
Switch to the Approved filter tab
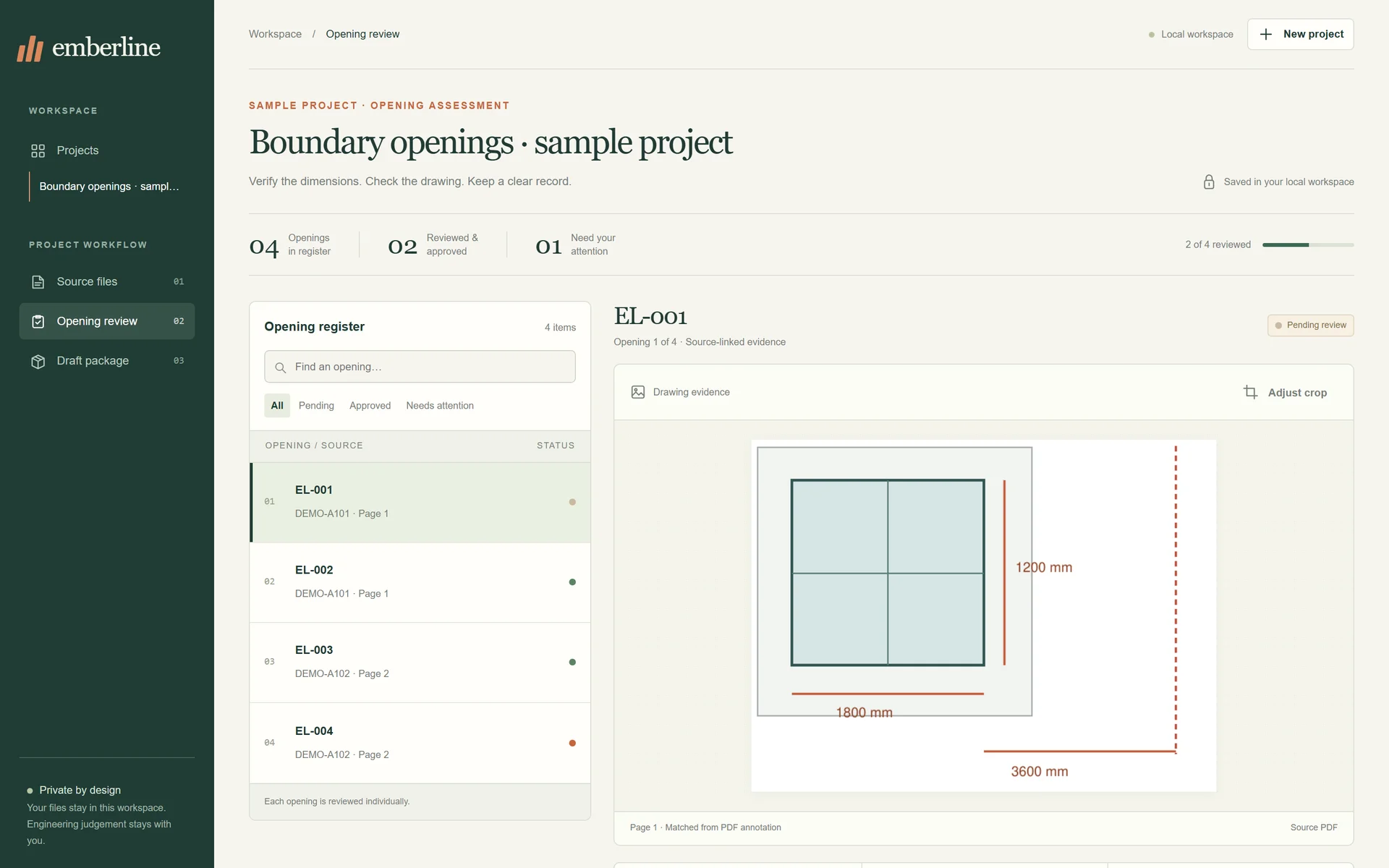pos(370,406)
